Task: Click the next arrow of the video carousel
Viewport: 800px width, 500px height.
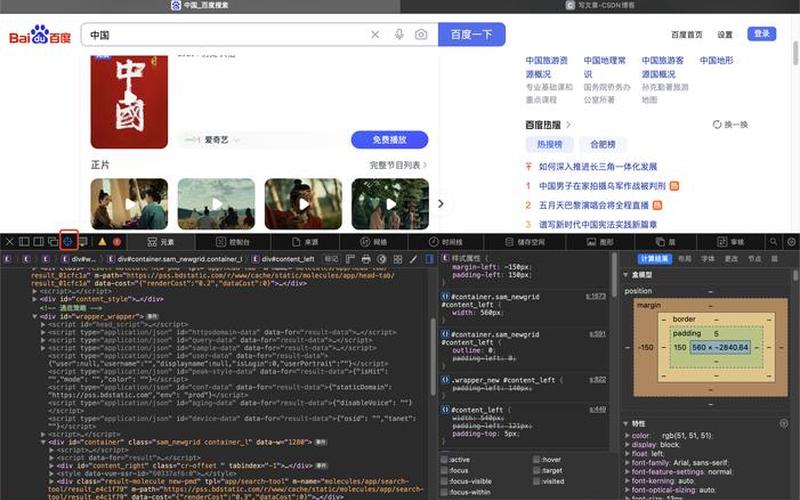Action: click(441, 204)
